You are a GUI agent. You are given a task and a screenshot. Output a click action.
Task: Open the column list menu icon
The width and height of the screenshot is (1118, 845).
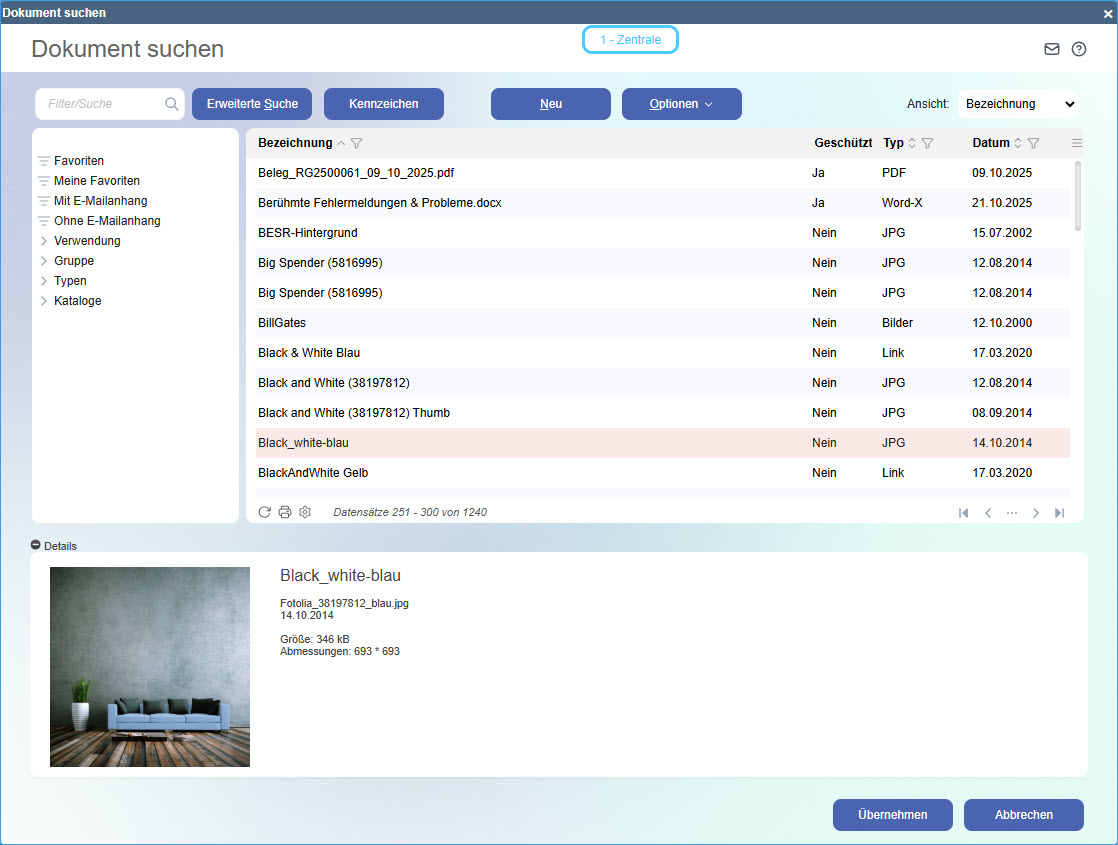[x=1076, y=142]
